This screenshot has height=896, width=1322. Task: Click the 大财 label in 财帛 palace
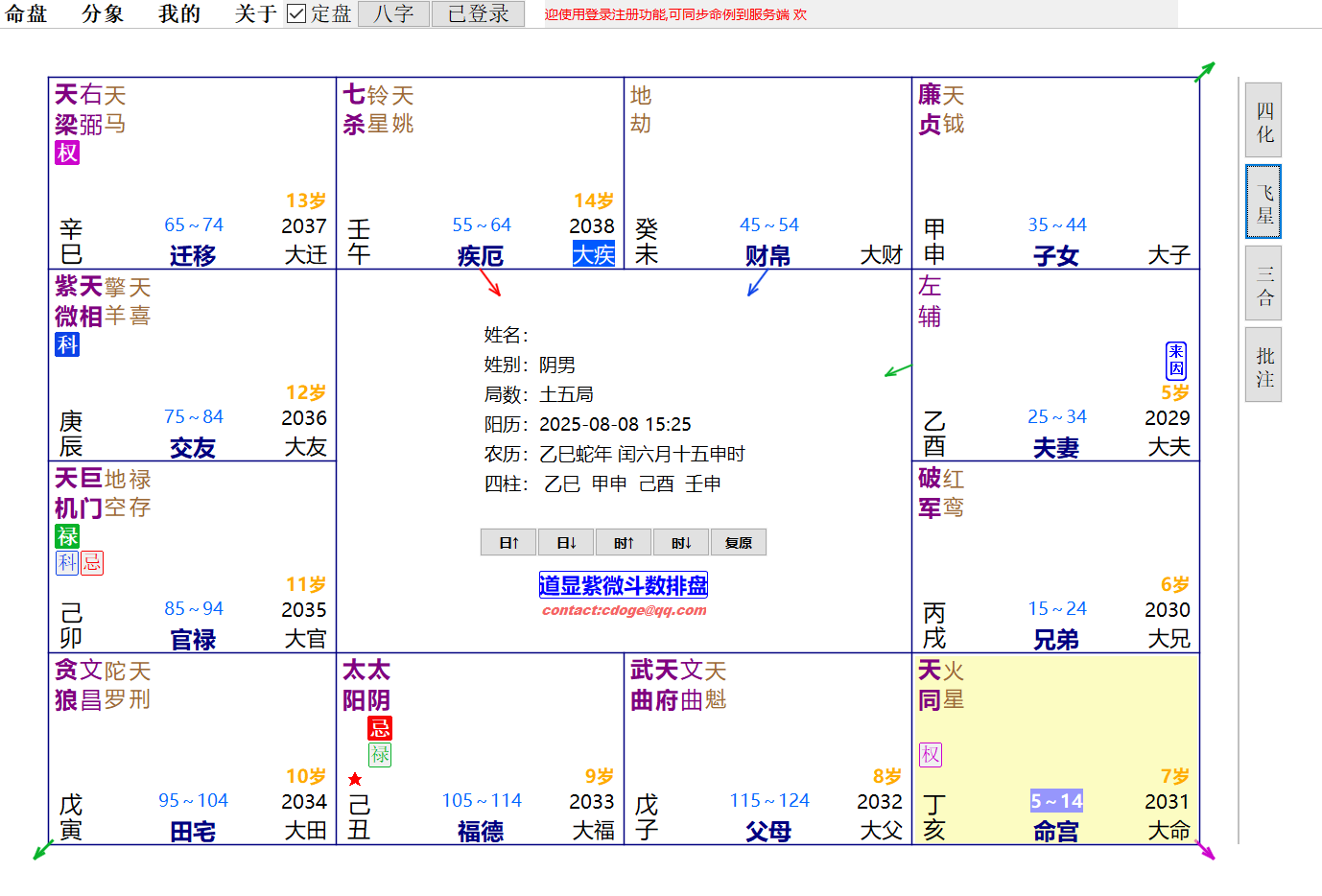(x=882, y=255)
